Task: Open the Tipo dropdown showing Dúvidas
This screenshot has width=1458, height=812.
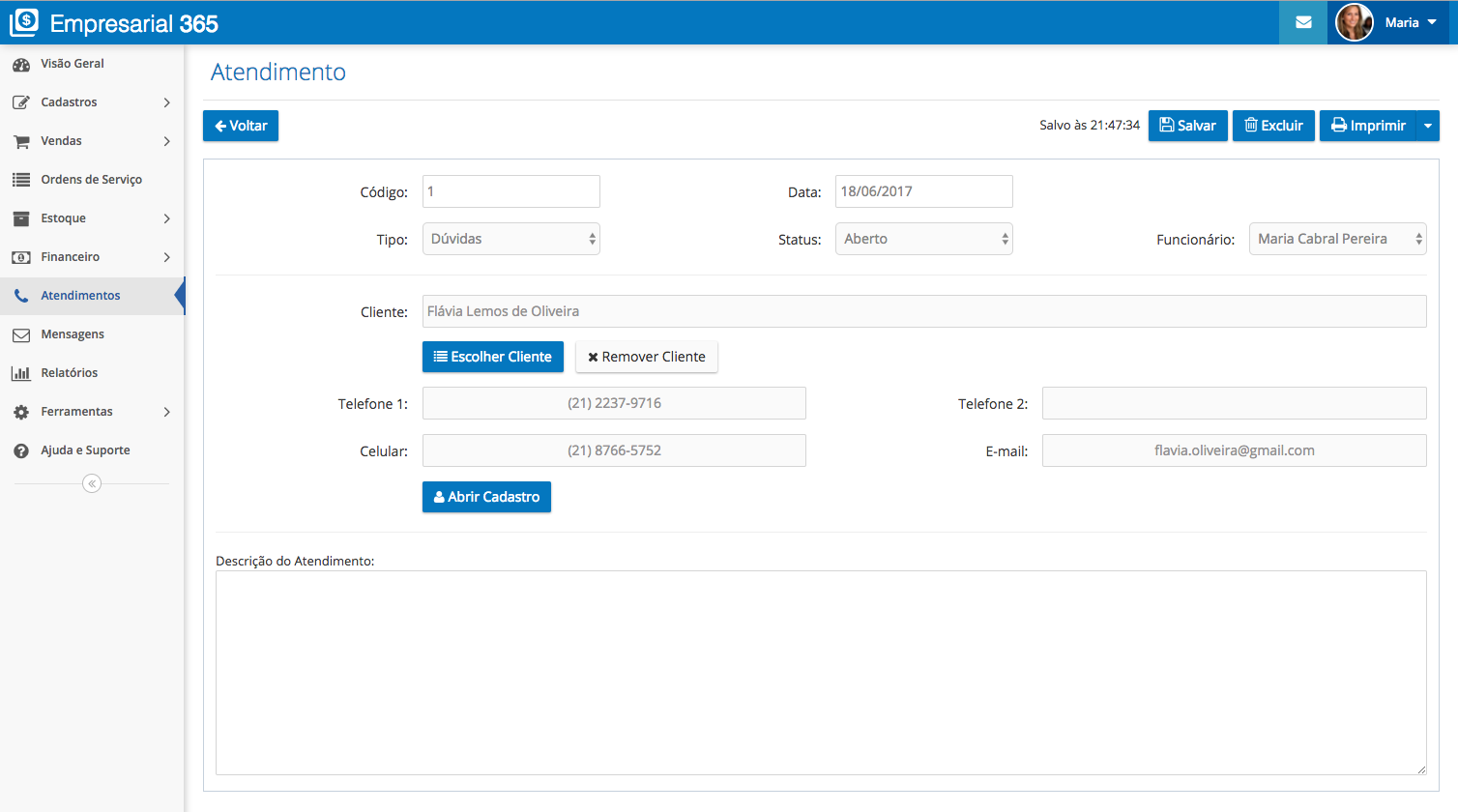Action: tap(511, 239)
